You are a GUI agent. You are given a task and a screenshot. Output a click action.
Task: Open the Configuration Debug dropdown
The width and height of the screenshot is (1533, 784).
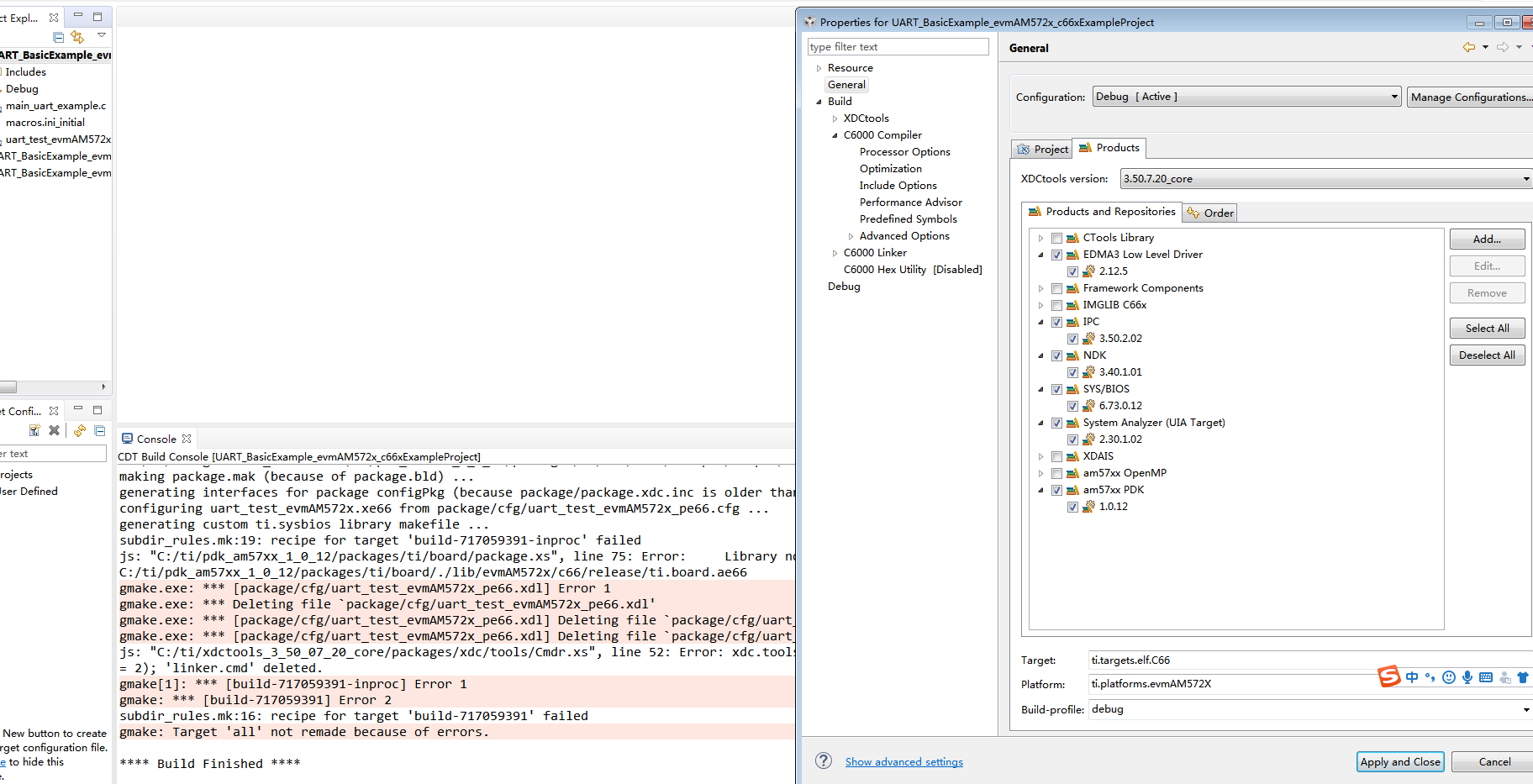1246,97
